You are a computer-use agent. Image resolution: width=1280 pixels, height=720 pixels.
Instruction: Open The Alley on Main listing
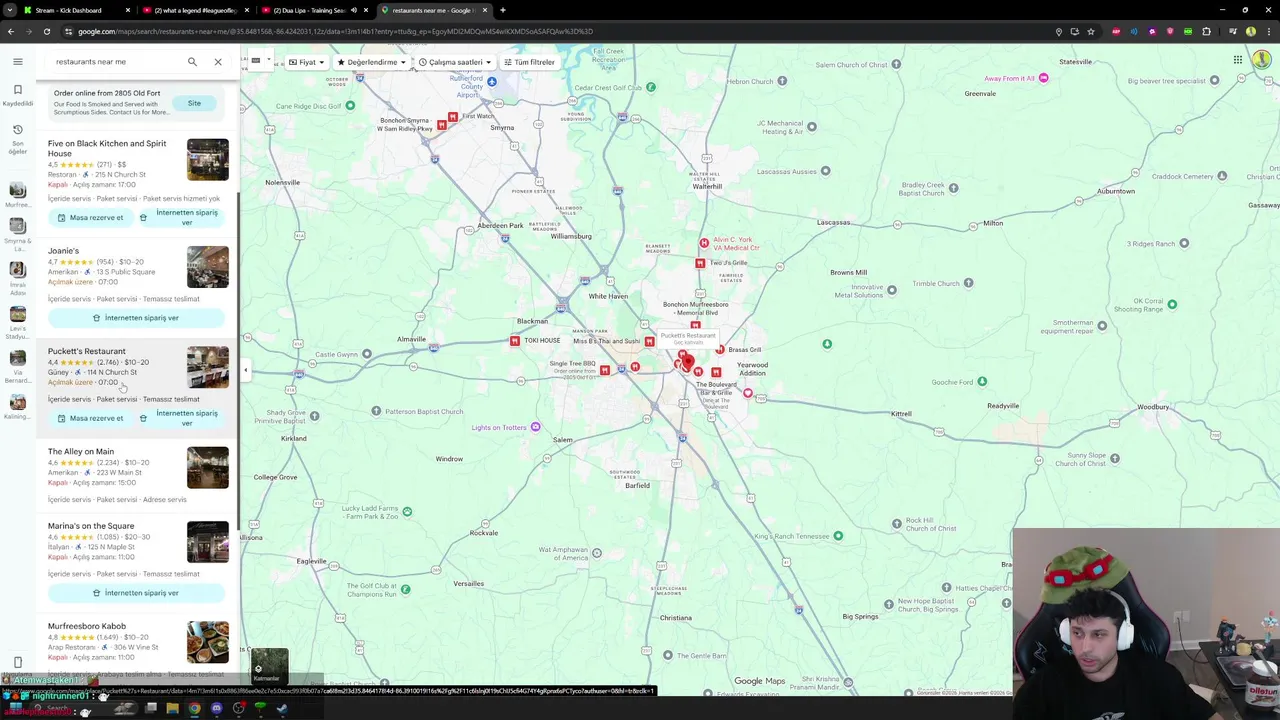click(81, 451)
